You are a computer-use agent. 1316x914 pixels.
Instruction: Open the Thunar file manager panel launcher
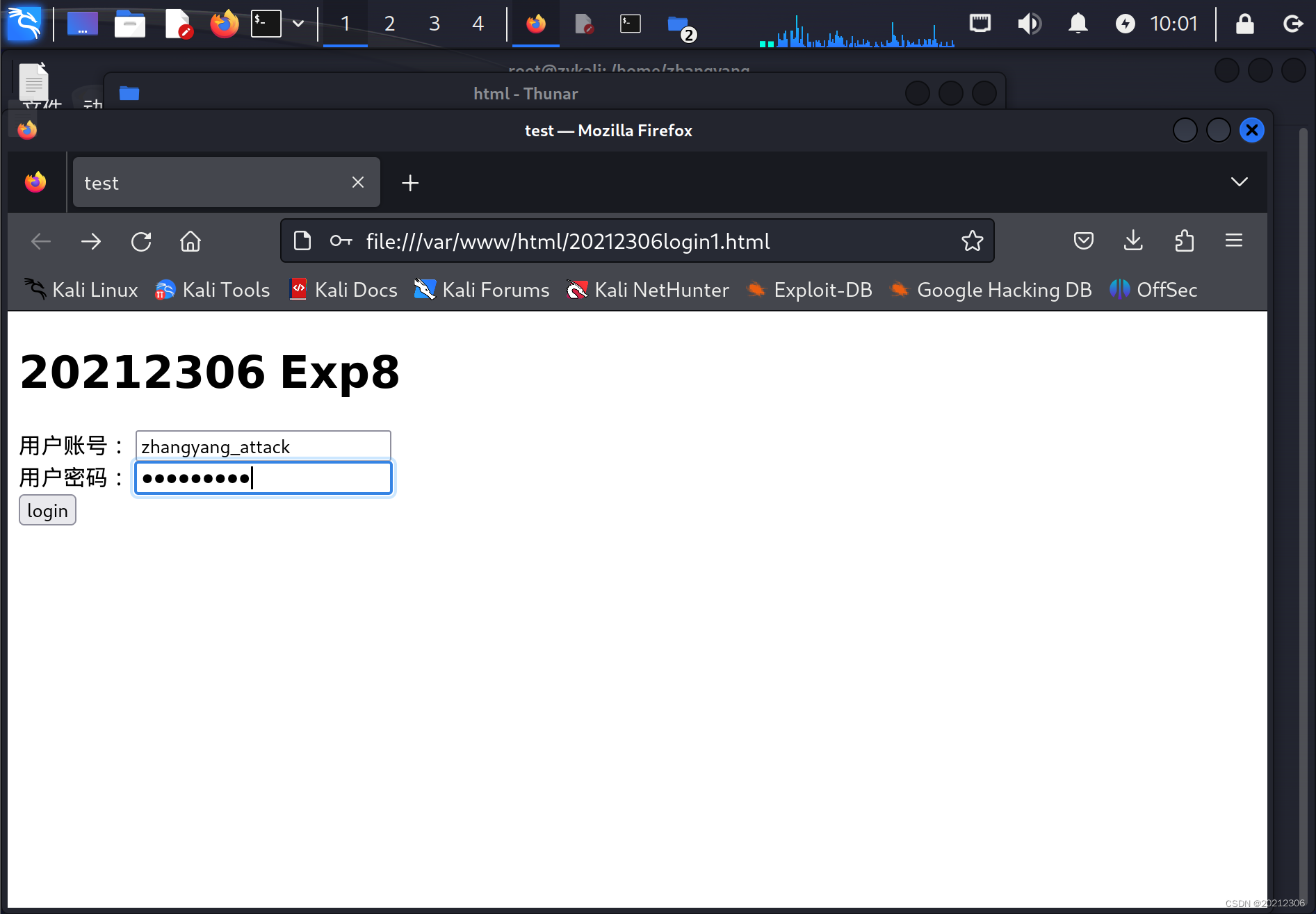129,24
